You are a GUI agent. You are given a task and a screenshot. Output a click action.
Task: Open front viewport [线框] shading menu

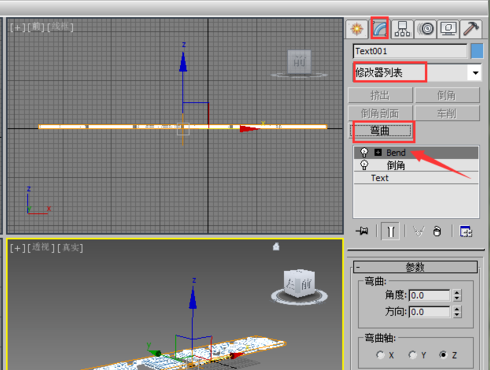[60, 27]
